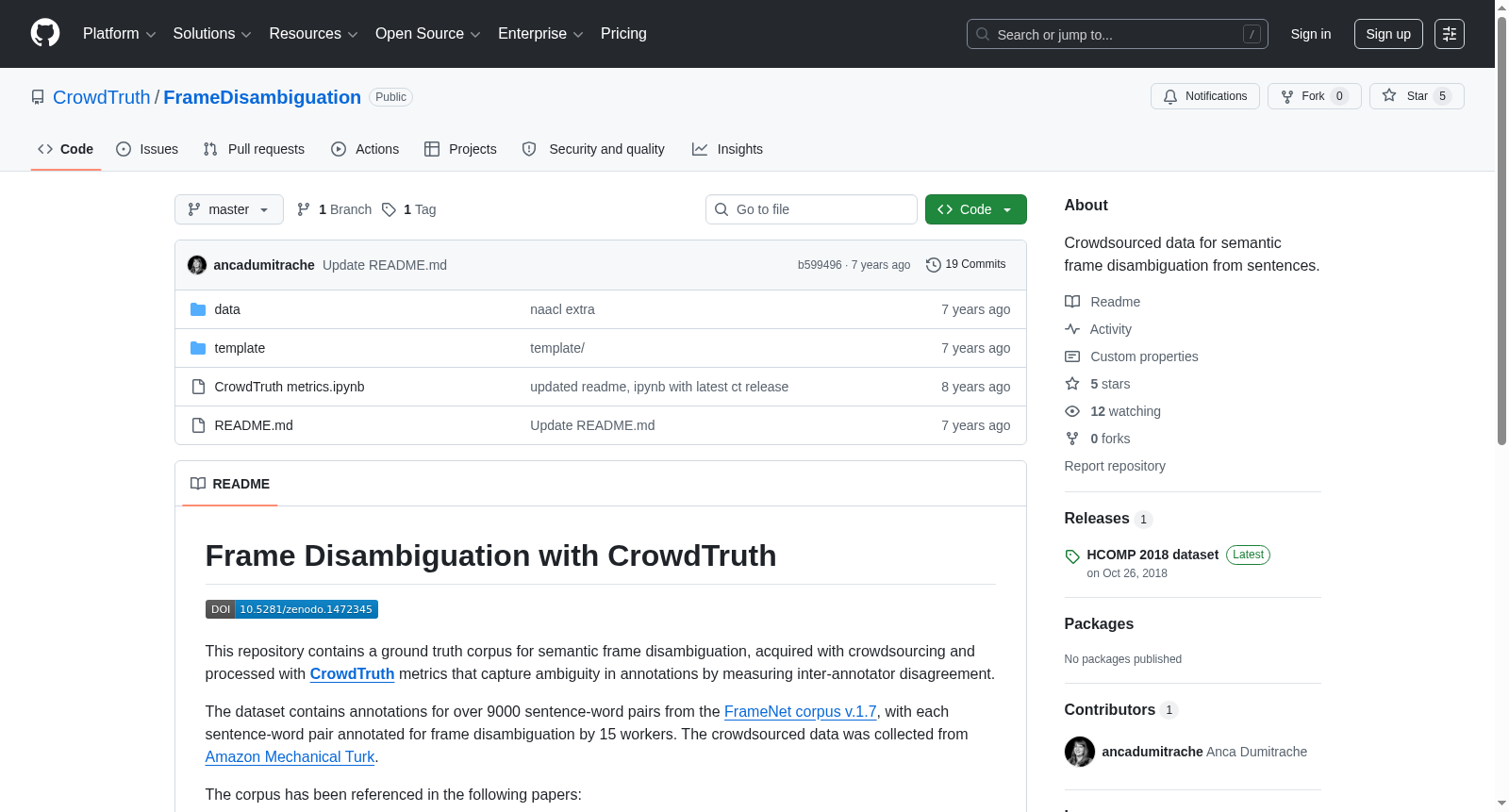Open the Amazon Mechanical Turk link
Screen dimensions: 1509x812
290,757
